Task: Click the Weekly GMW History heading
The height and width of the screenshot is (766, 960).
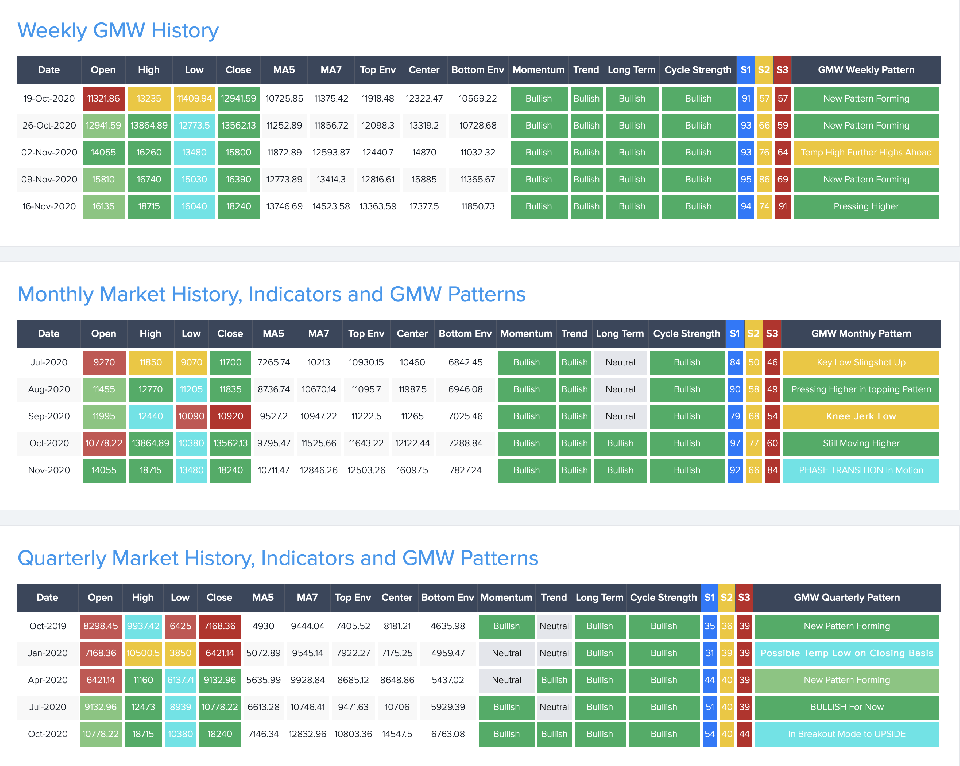Action: 118,30
